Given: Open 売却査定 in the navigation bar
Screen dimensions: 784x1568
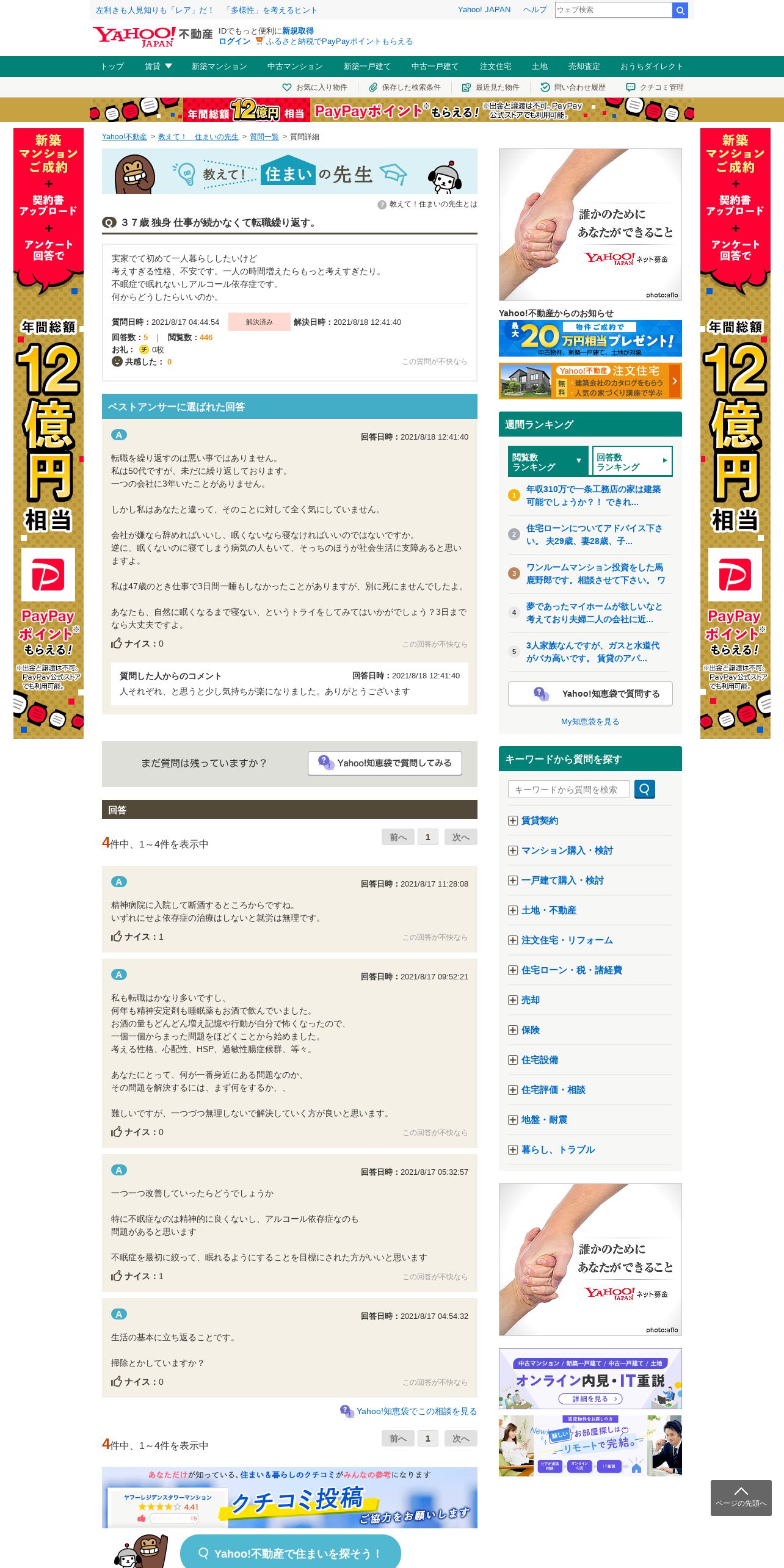Looking at the screenshot, I should (x=584, y=67).
